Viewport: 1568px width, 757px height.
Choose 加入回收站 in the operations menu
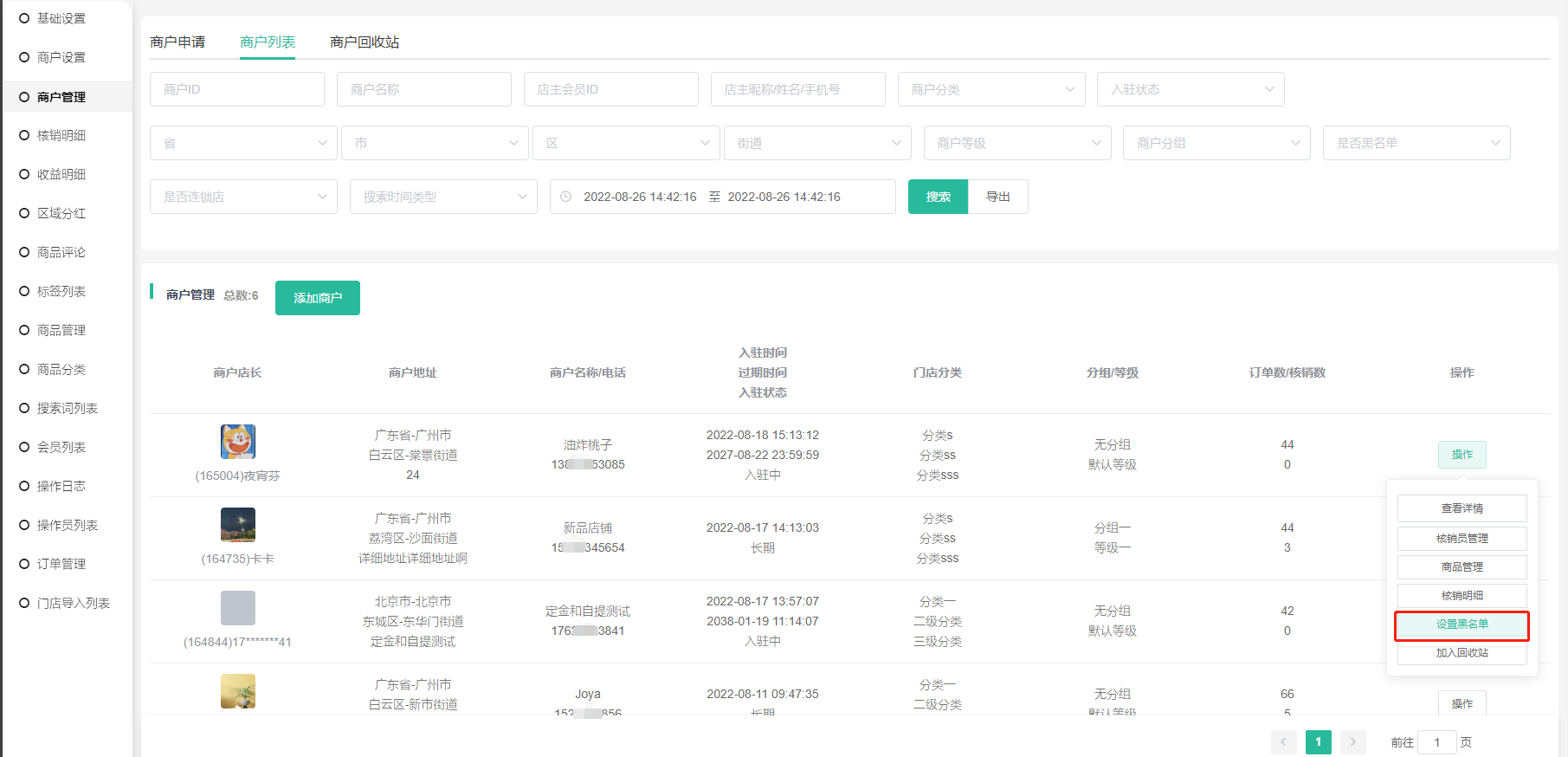tap(1462, 653)
